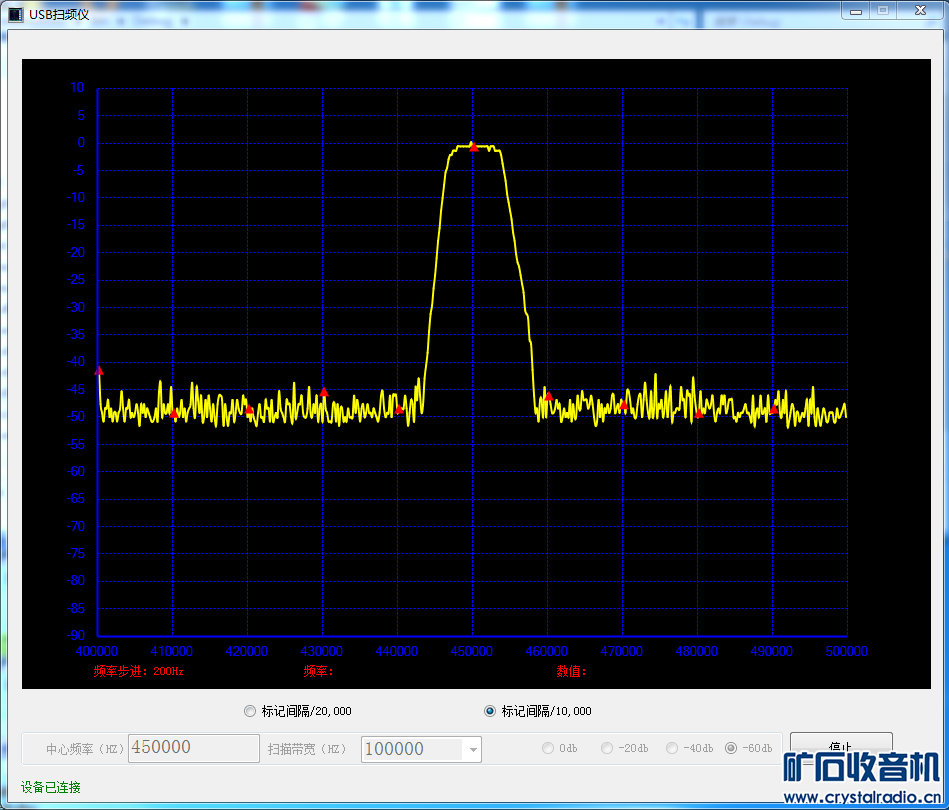Choose the 标记间隔/10,000 marker interval
The height and width of the screenshot is (810, 949).
pos(490,711)
